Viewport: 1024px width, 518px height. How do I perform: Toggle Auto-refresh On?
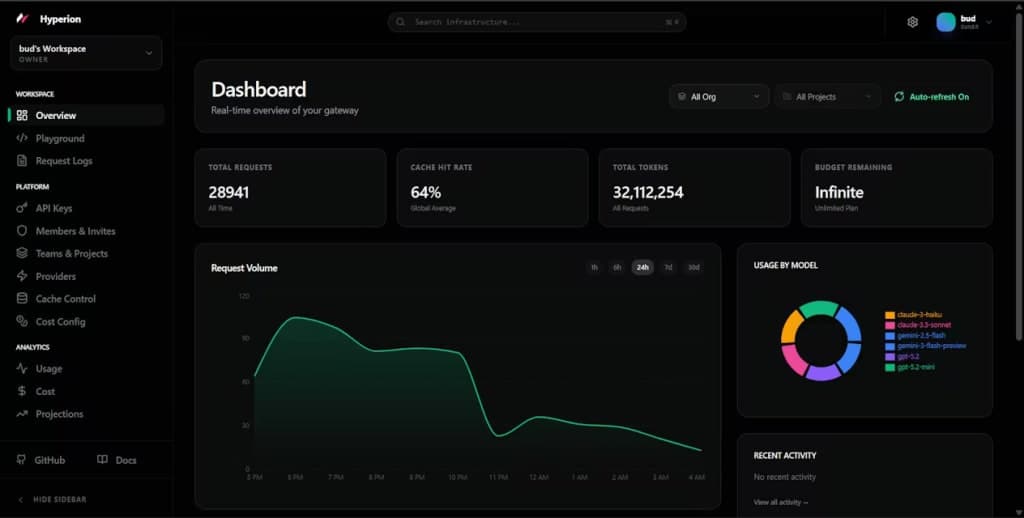[x=931, y=97]
